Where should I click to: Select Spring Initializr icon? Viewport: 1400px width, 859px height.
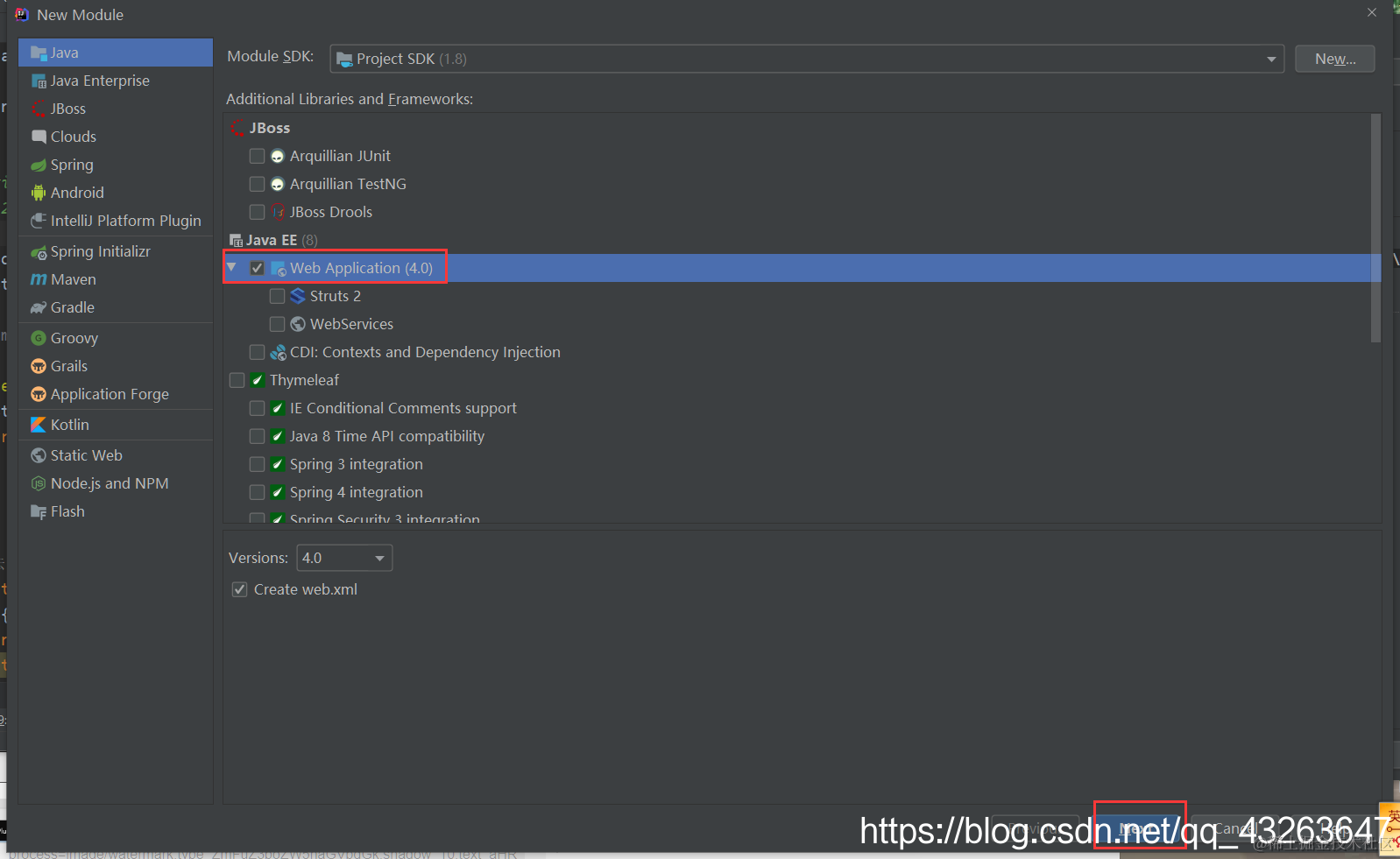click(39, 252)
